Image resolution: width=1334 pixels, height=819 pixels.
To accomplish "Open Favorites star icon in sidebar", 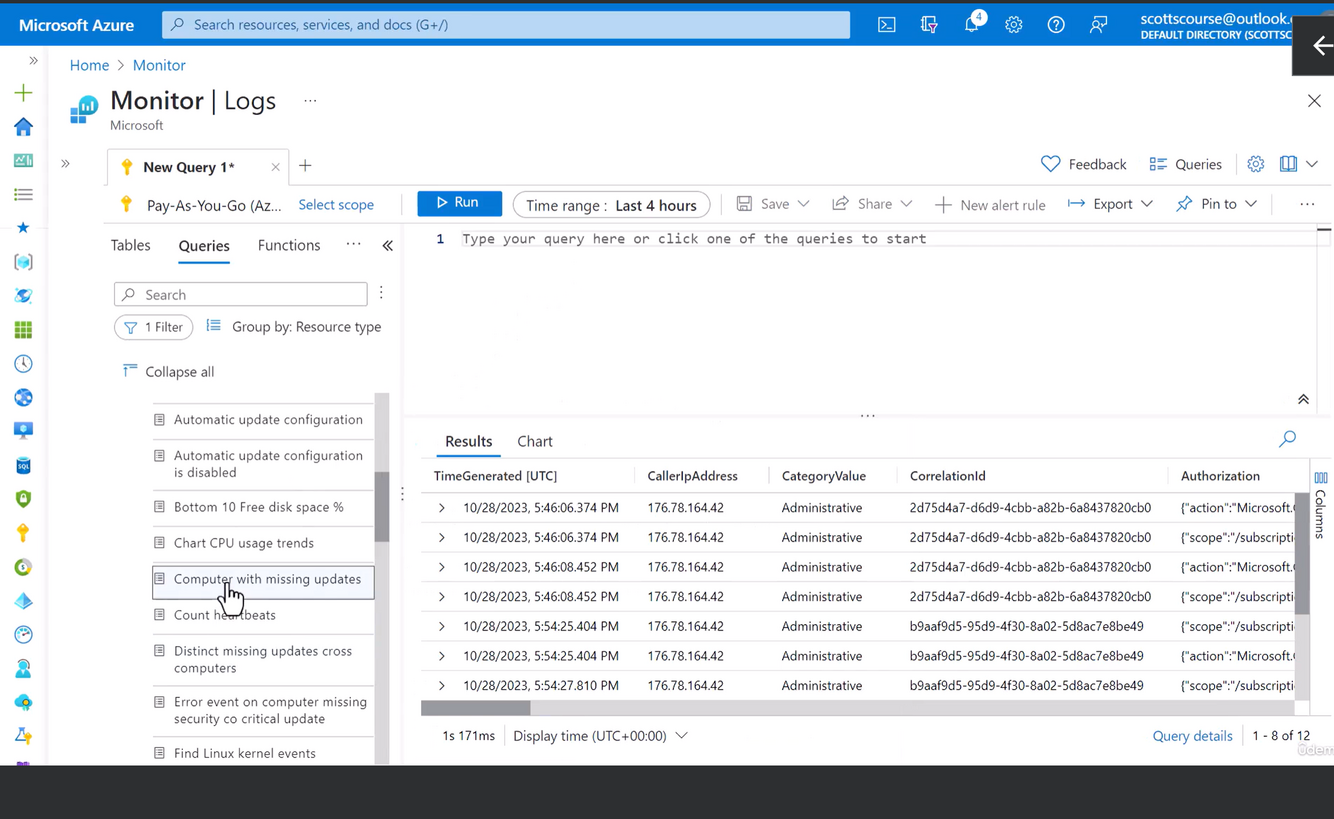I will click(x=23, y=228).
